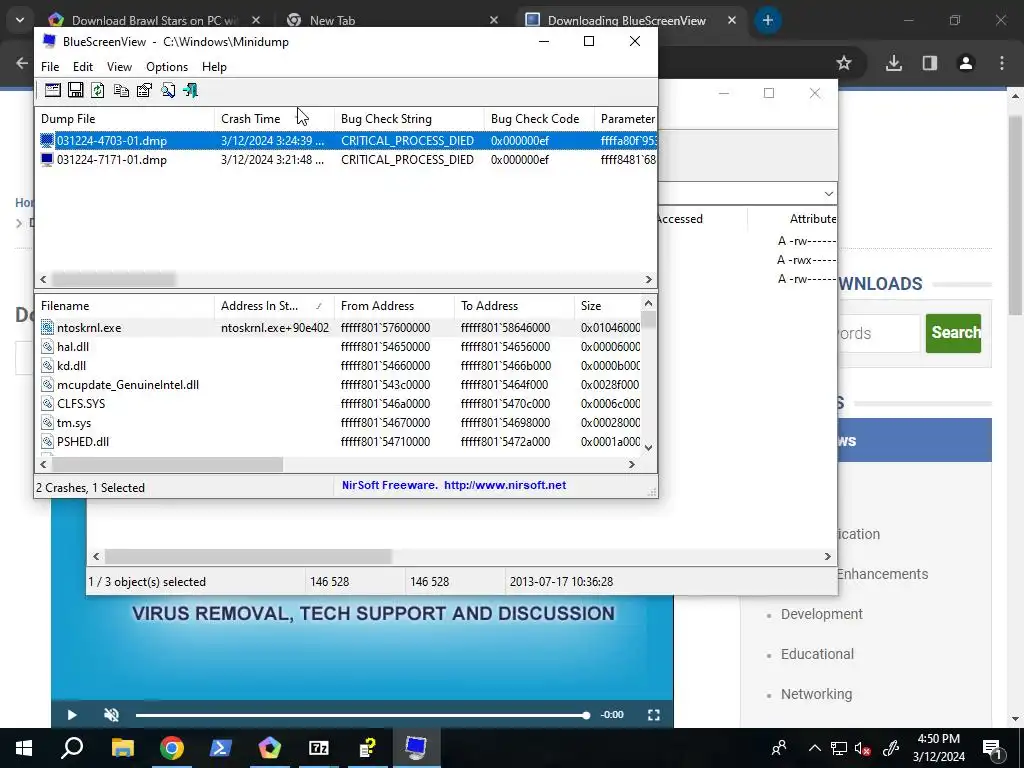Show hidden system tray icons chevron
This screenshot has height=768, width=1024.
tap(814, 748)
